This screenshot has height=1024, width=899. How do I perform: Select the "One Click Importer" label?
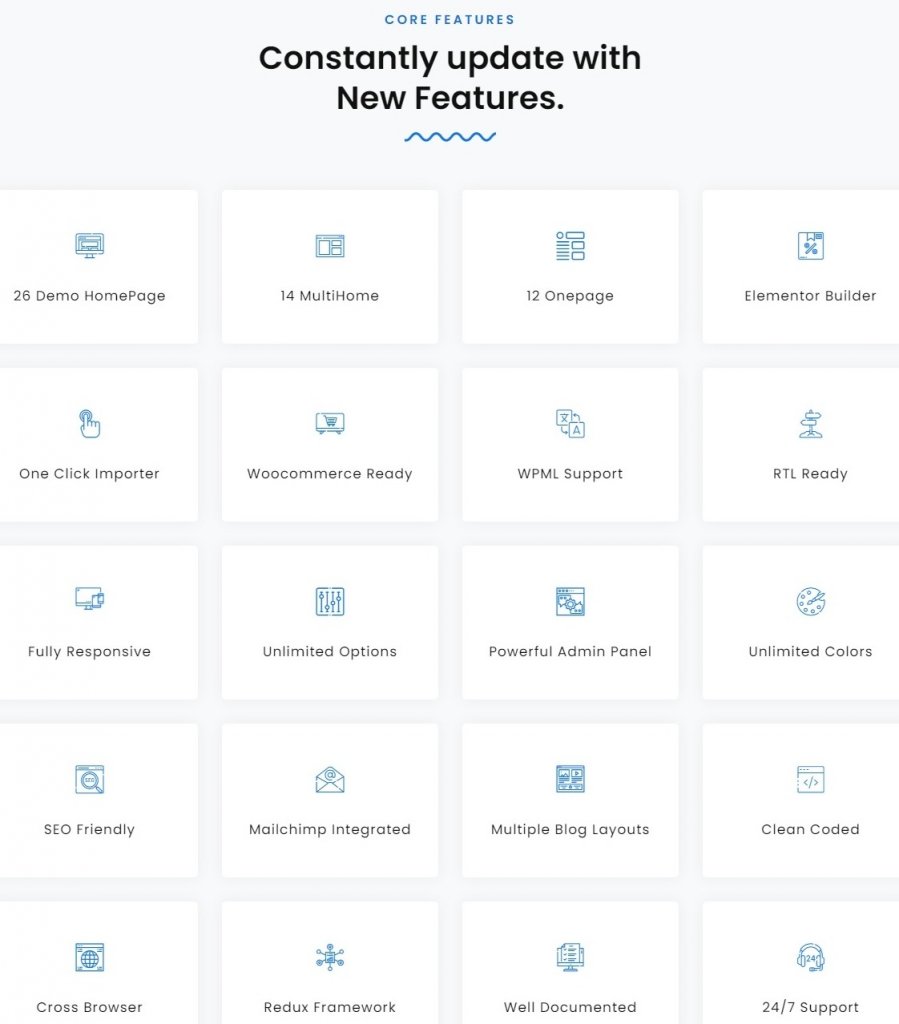pyautogui.click(x=89, y=473)
